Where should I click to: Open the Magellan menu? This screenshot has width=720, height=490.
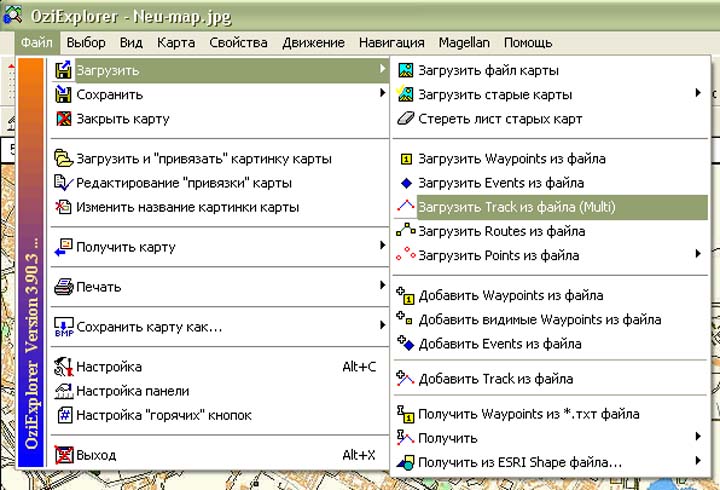pyautogui.click(x=464, y=43)
